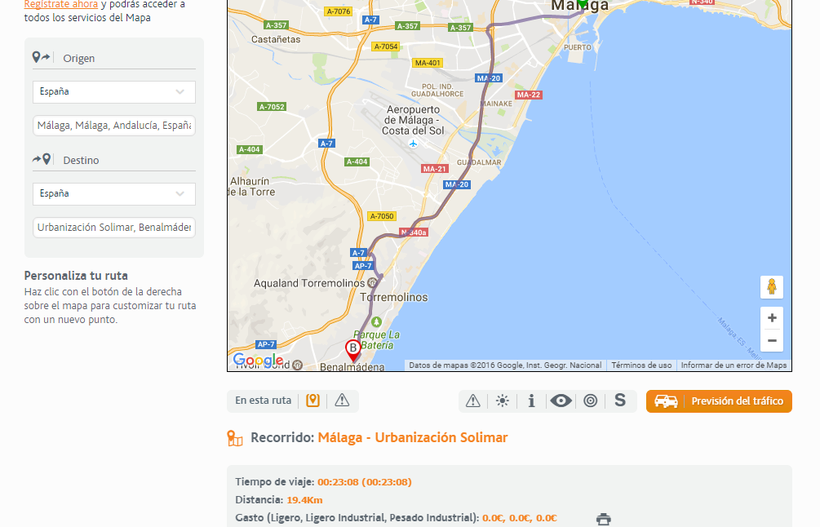This screenshot has width=820, height=527.
Task: Click the warning triangle beside 'En esta ruta'
Action: [342, 401]
